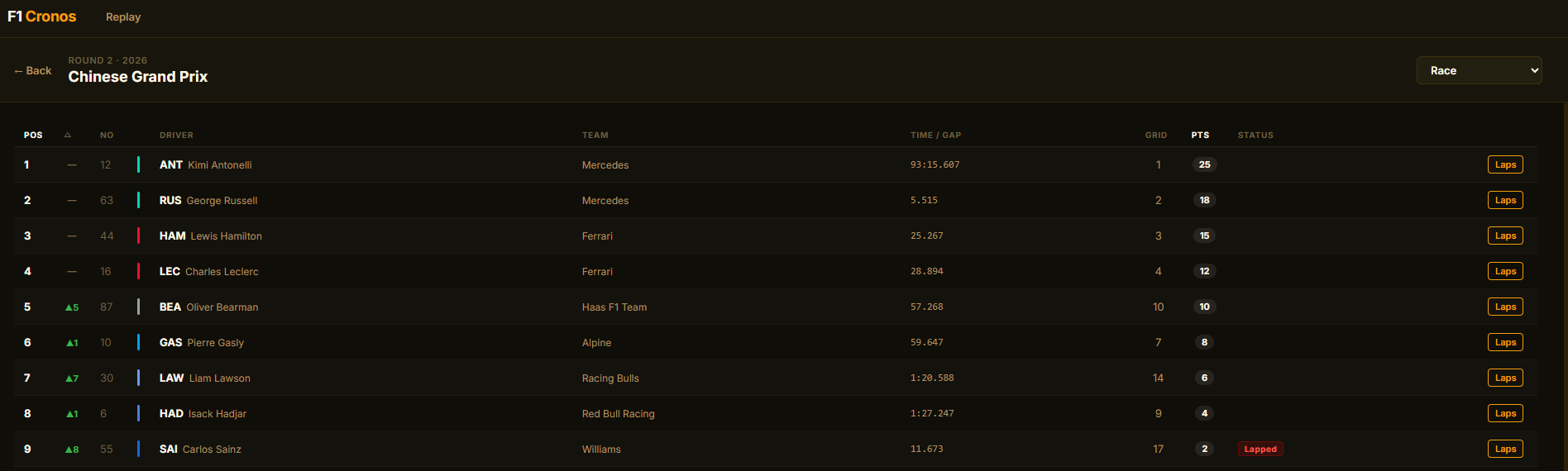The width and height of the screenshot is (1568, 471).
Task: Click the 15 points badge for Hamilton
Action: [x=1204, y=235]
